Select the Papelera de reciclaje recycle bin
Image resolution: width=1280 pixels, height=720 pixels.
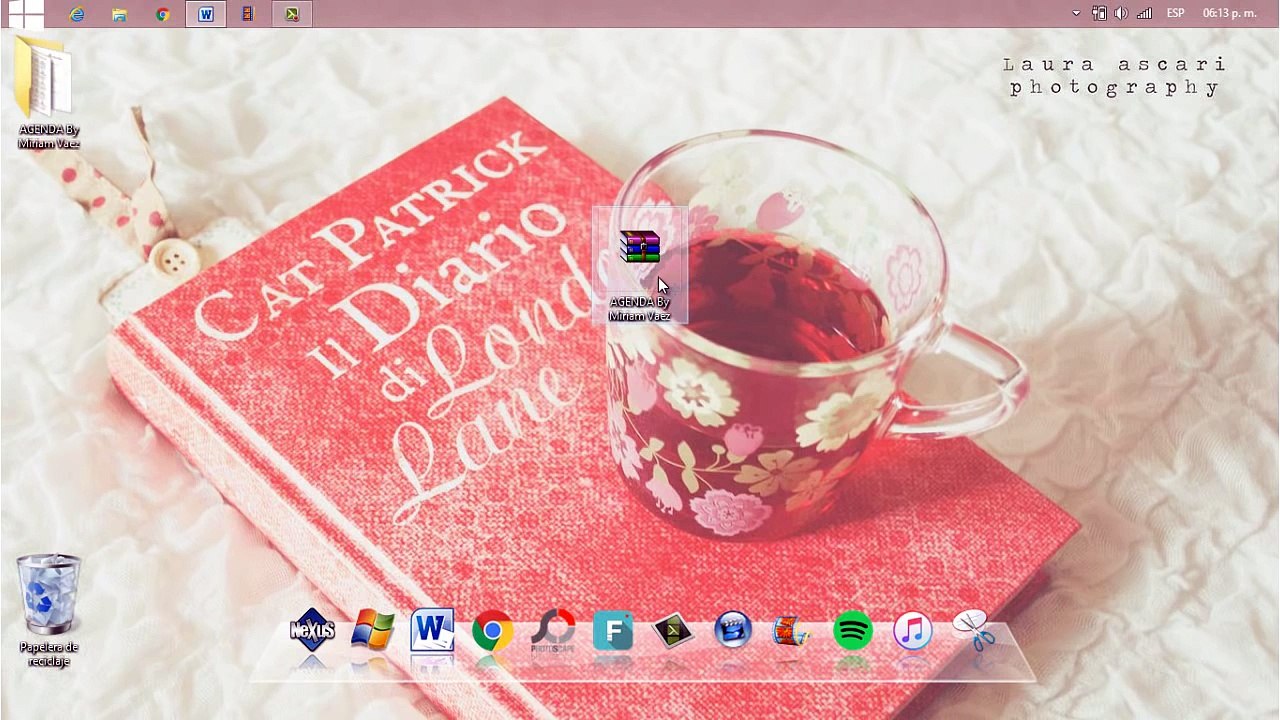coord(48,610)
